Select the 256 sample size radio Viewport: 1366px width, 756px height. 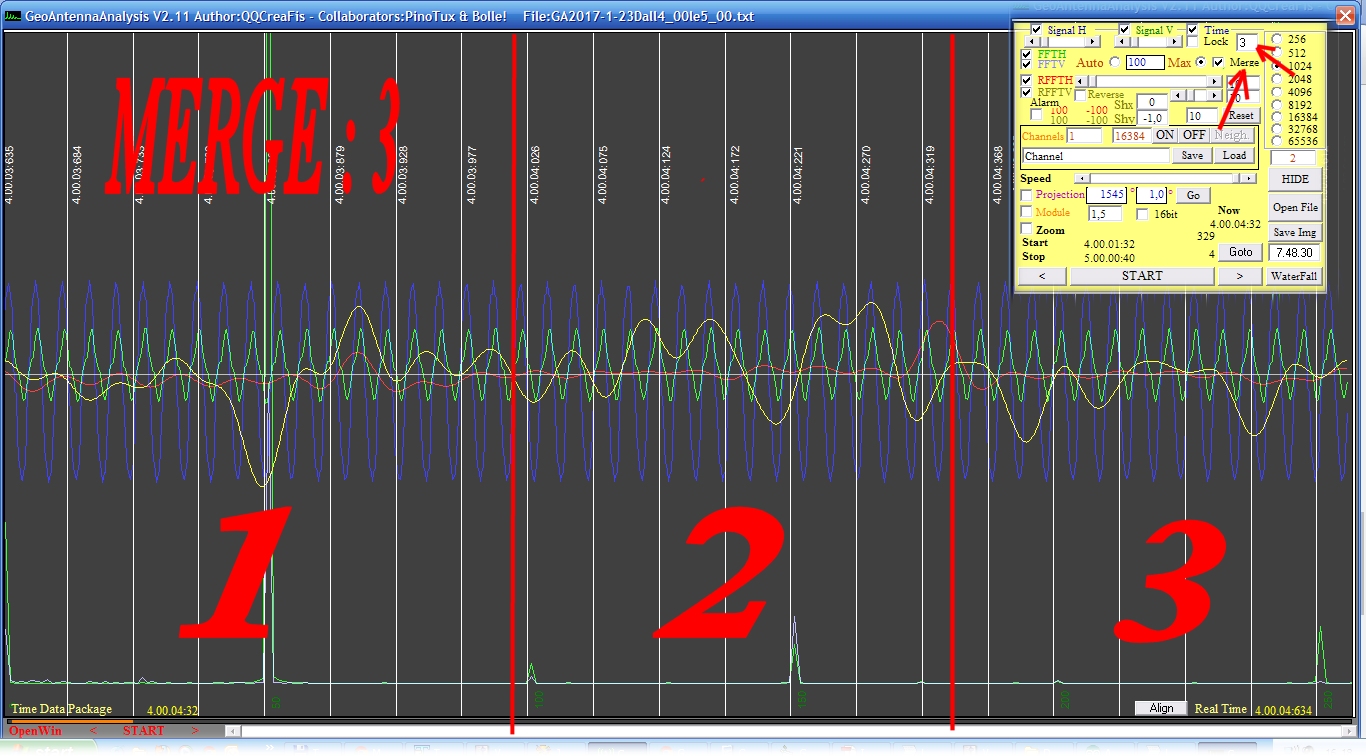(1277, 39)
